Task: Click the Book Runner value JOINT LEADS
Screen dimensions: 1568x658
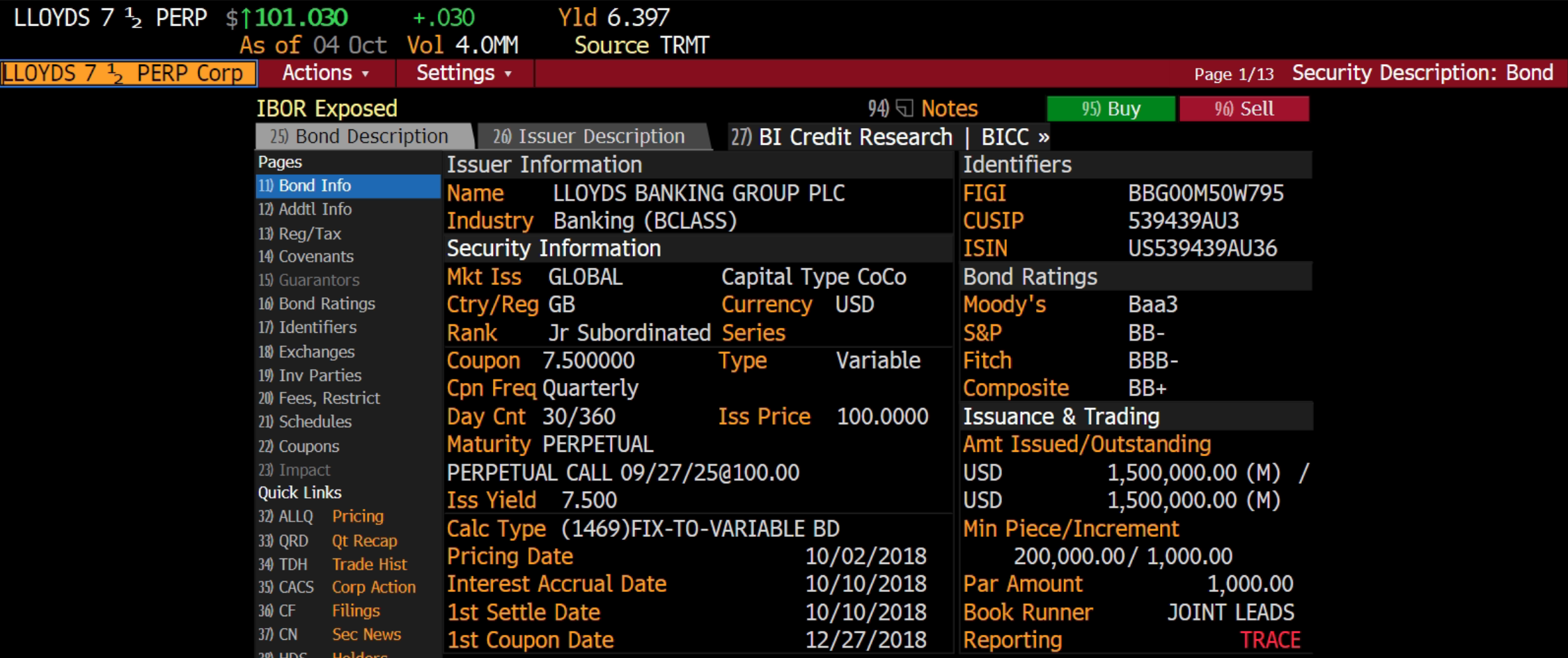Action: click(x=1231, y=613)
